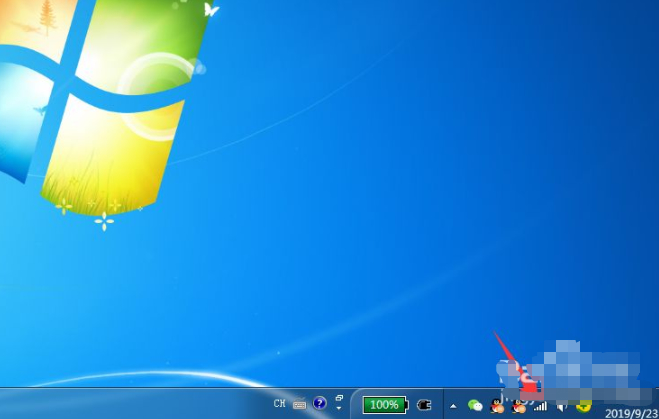Open the keyboard icon in language bar
Image resolution: width=659 pixels, height=419 pixels.
(299, 405)
